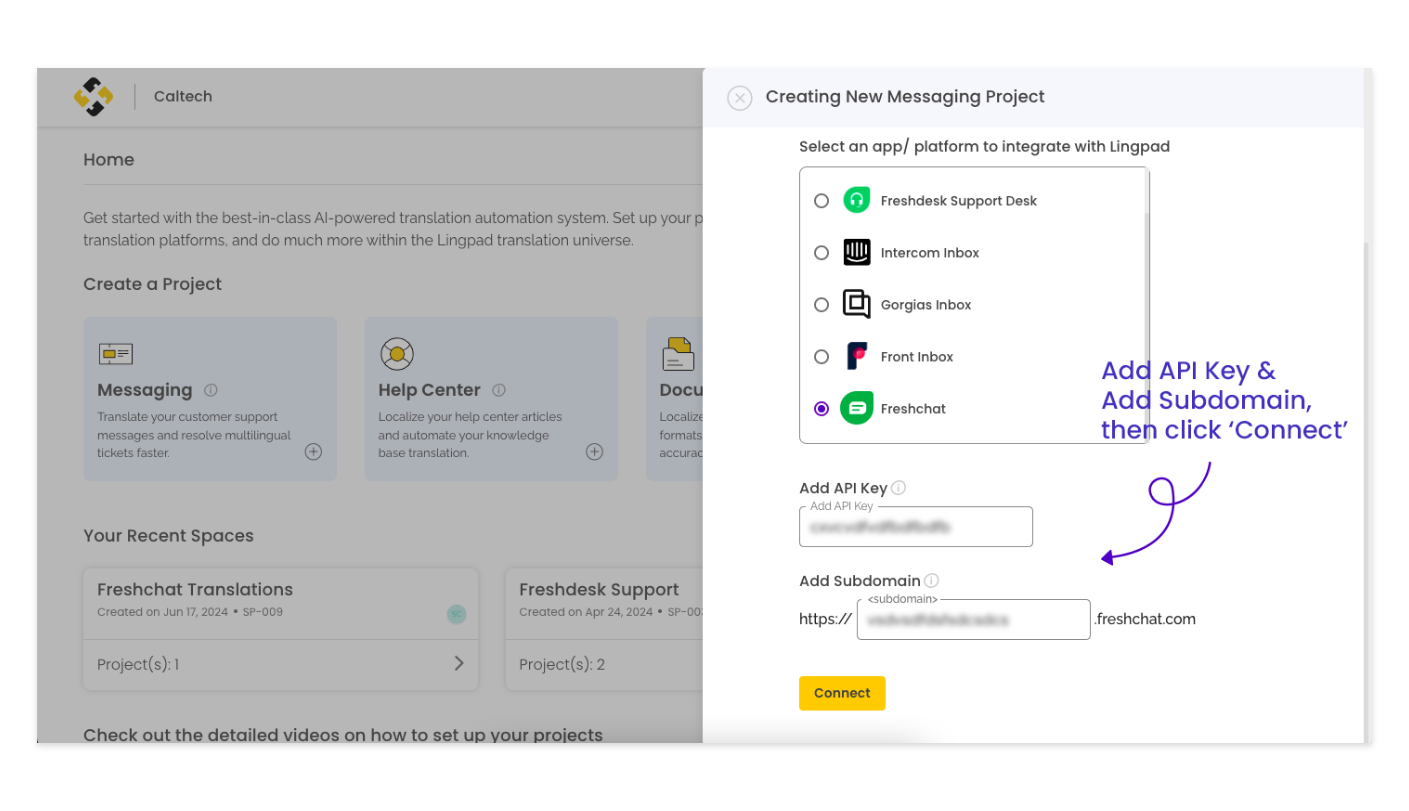Click the Freshchat option label
The width and height of the screenshot is (1409, 811).
point(913,409)
